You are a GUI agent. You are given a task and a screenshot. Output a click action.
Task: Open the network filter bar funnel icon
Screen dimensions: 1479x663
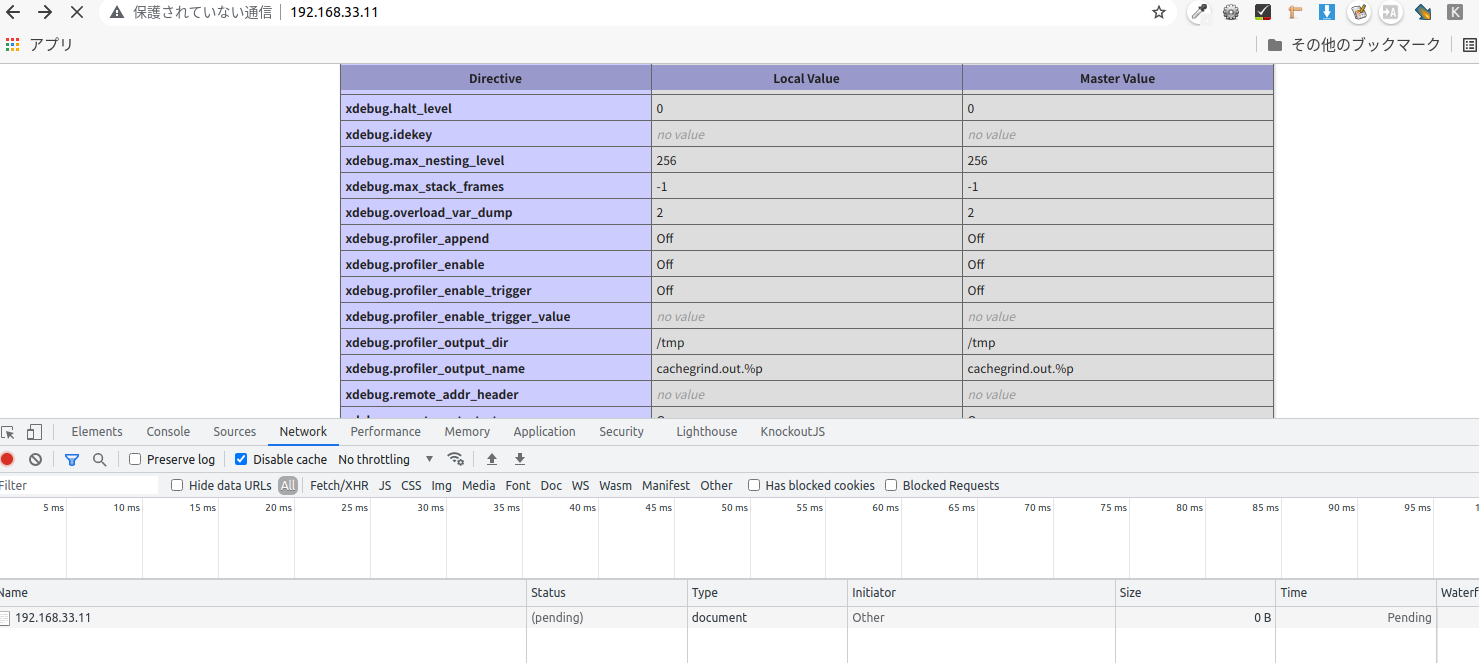[x=71, y=458]
